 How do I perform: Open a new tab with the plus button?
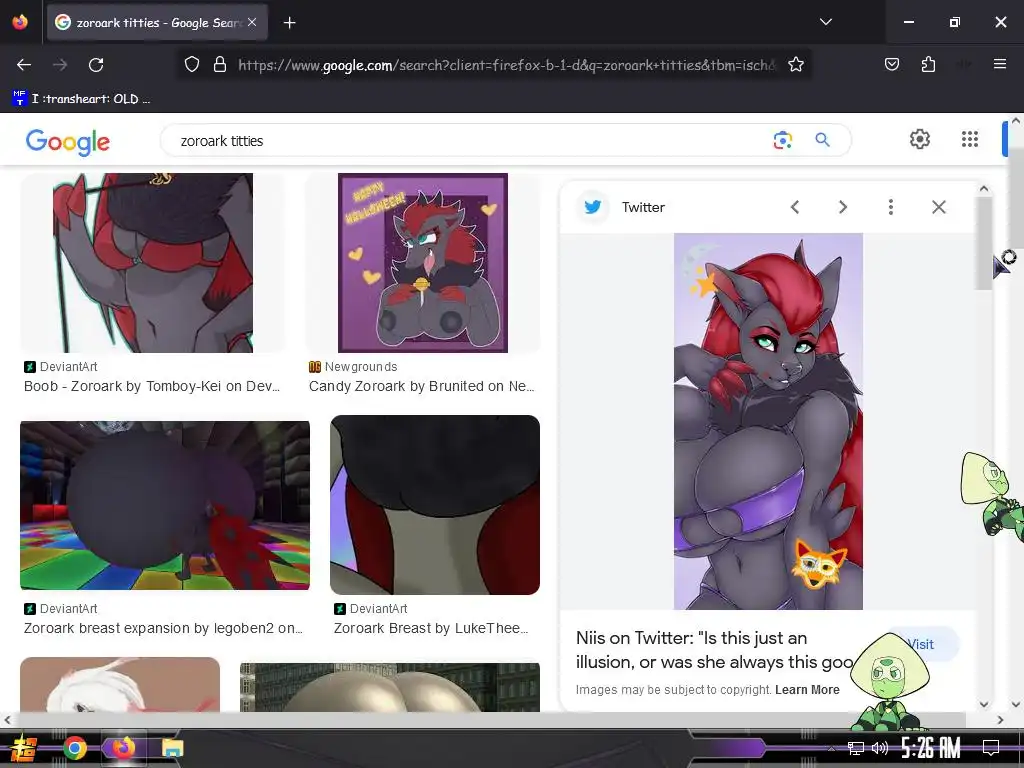(289, 23)
